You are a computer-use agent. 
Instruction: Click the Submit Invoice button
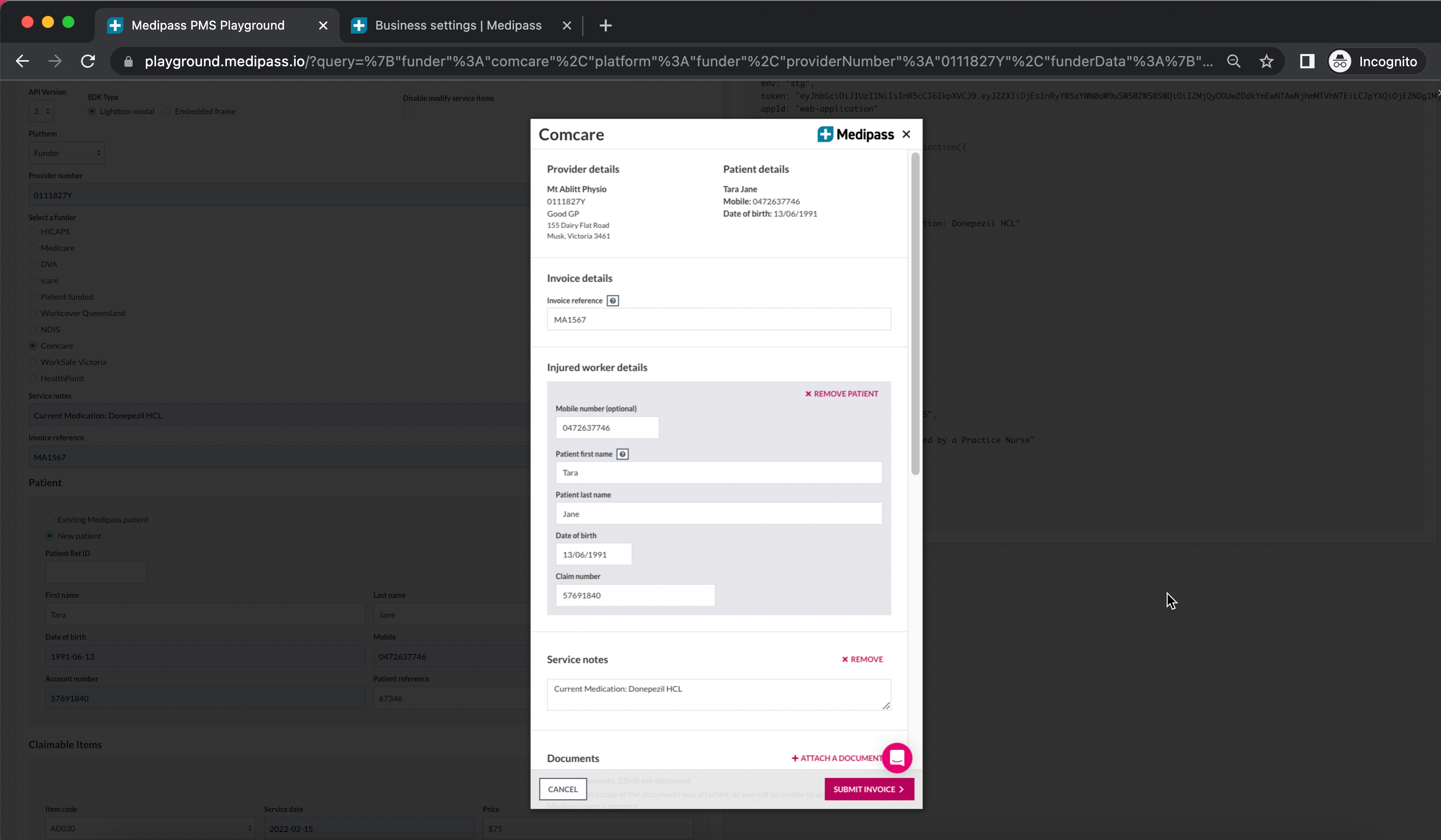tap(868, 789)
